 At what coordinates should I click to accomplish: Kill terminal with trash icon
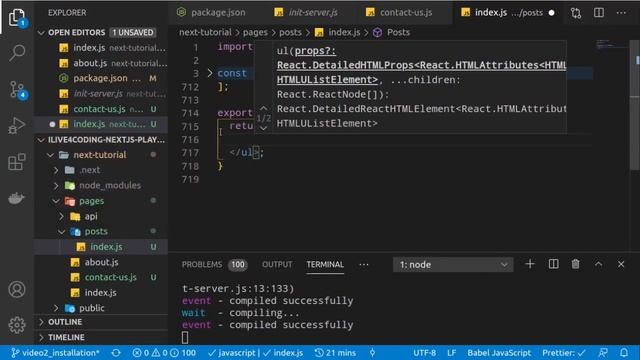click(576, 264)
